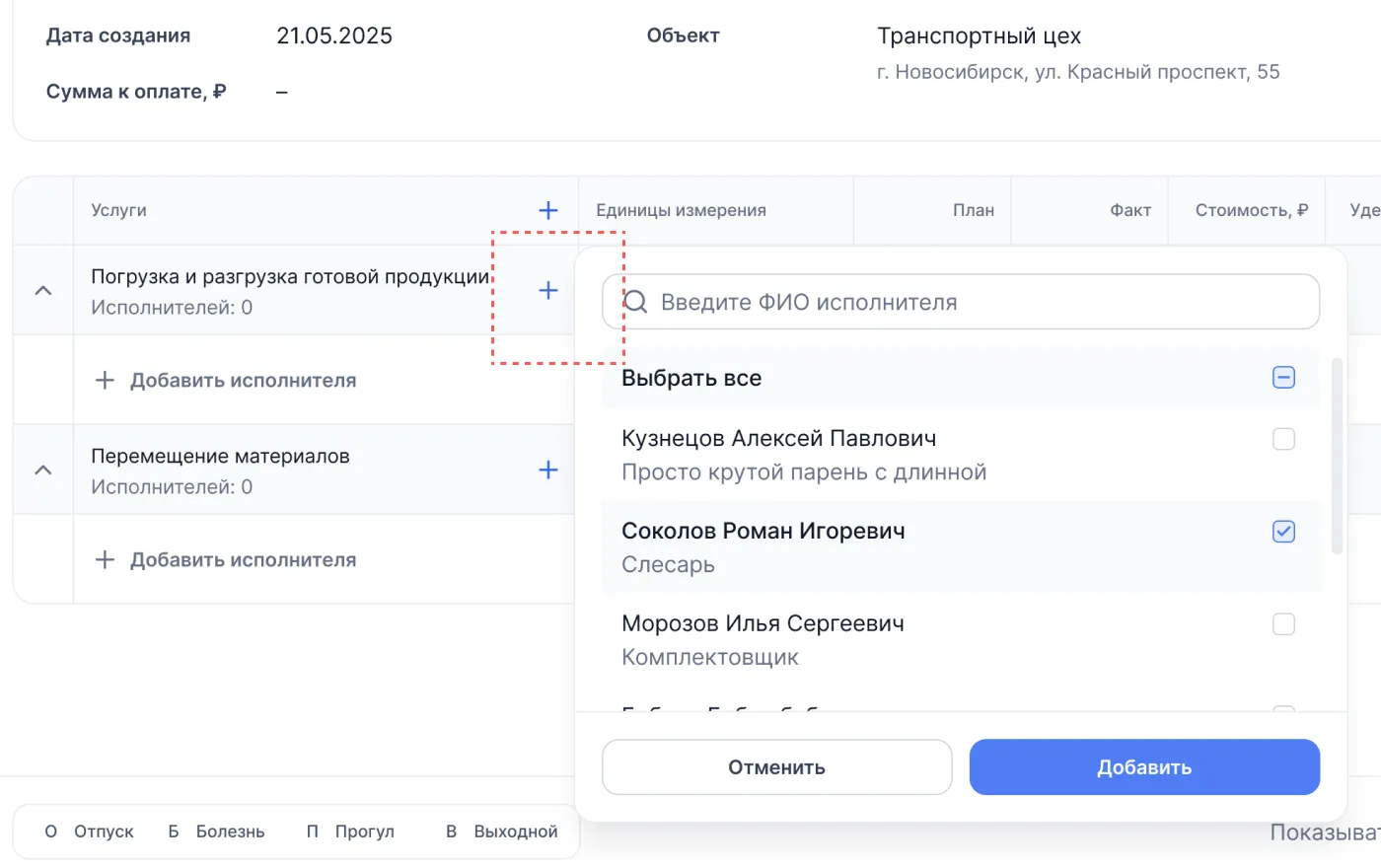1381x868 pixels.
Task: Click plus icon next to Перемещение материалов
Action: click(548, 470)
